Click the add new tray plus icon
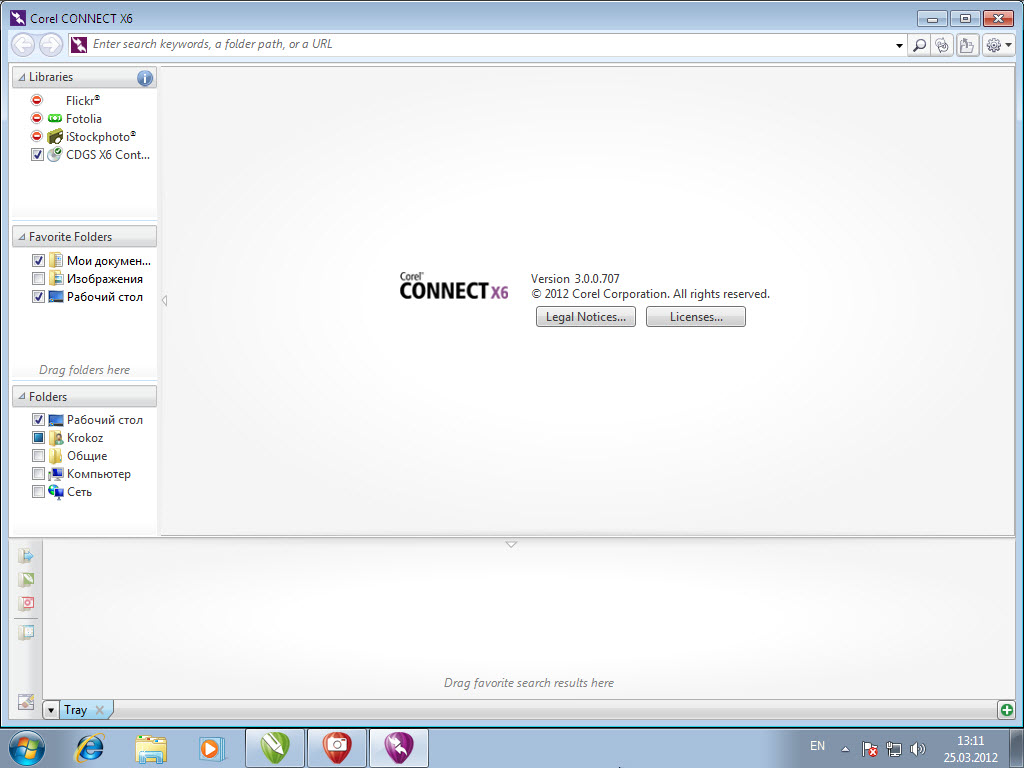 [x=1006, y=710]
